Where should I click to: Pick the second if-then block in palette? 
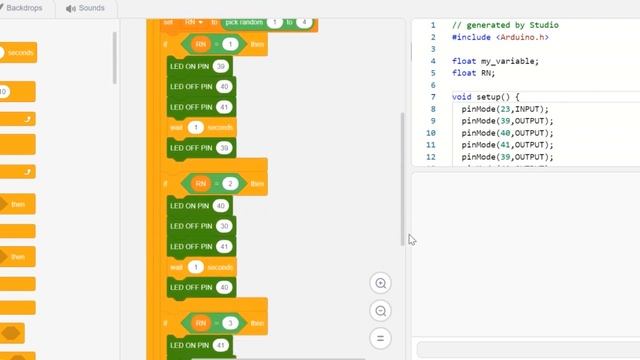tap(17, 257)
